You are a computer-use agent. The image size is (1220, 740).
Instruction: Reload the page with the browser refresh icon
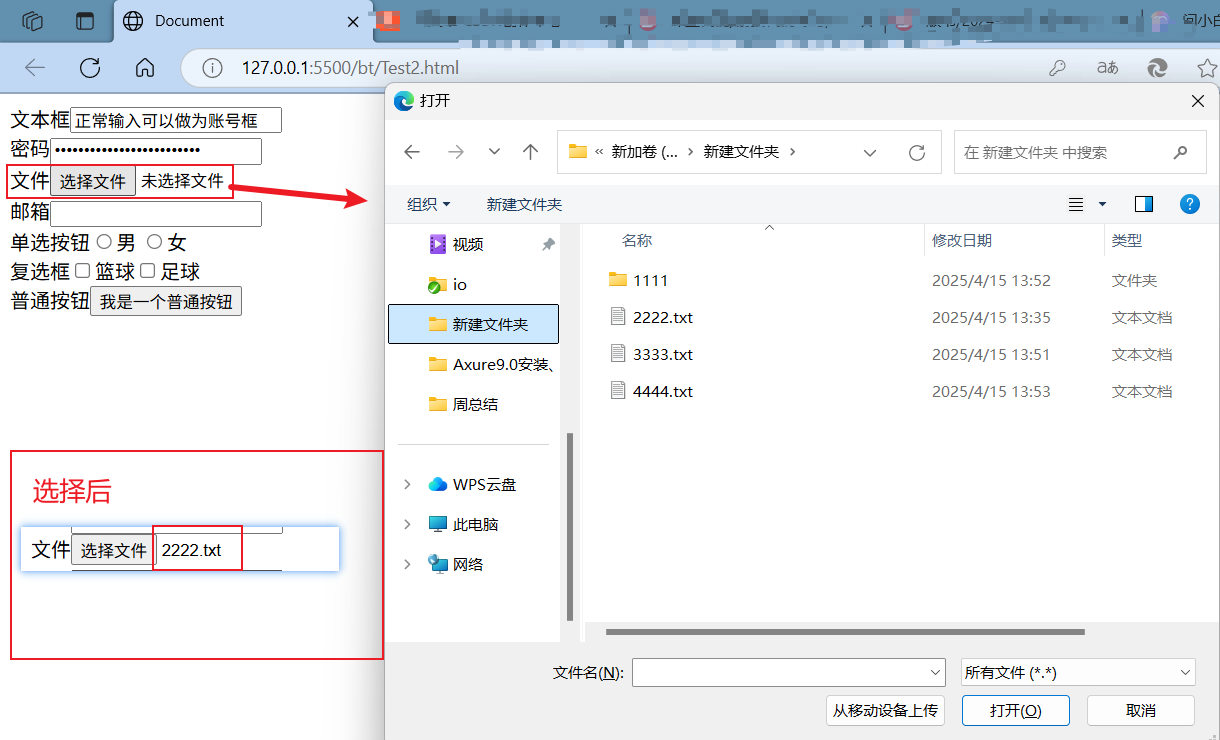(89, 68)
